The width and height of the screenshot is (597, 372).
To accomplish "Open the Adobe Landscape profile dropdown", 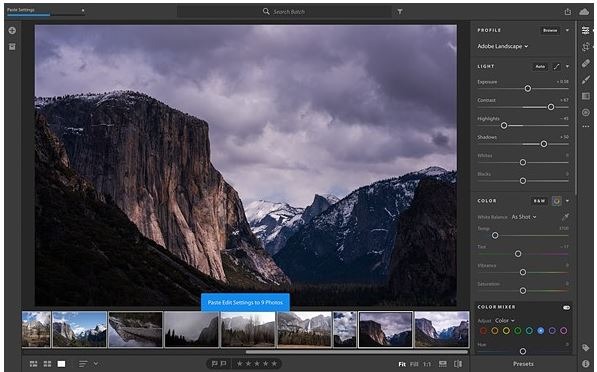I will [503, 46].
